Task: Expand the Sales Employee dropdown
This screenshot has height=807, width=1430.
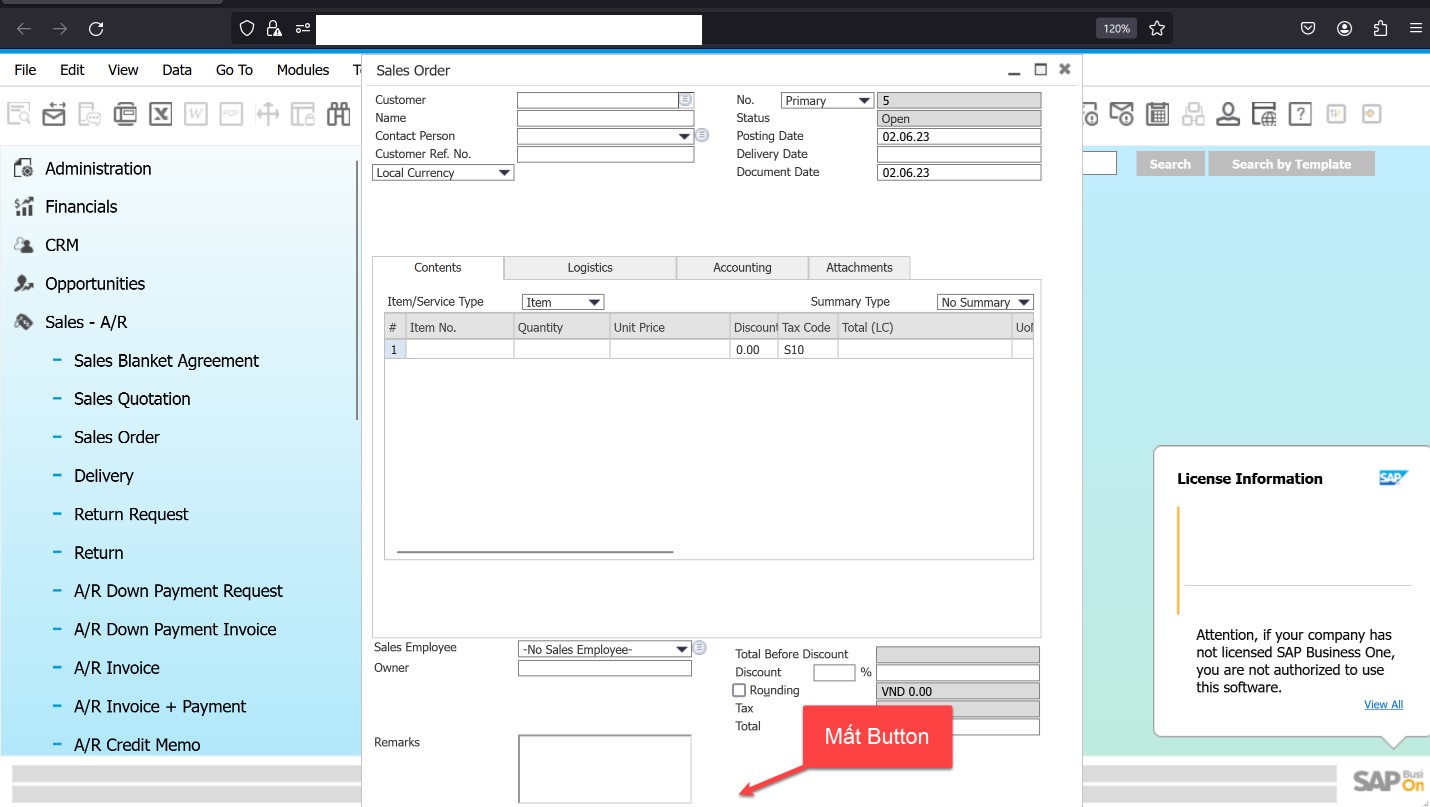Action: 681,648
